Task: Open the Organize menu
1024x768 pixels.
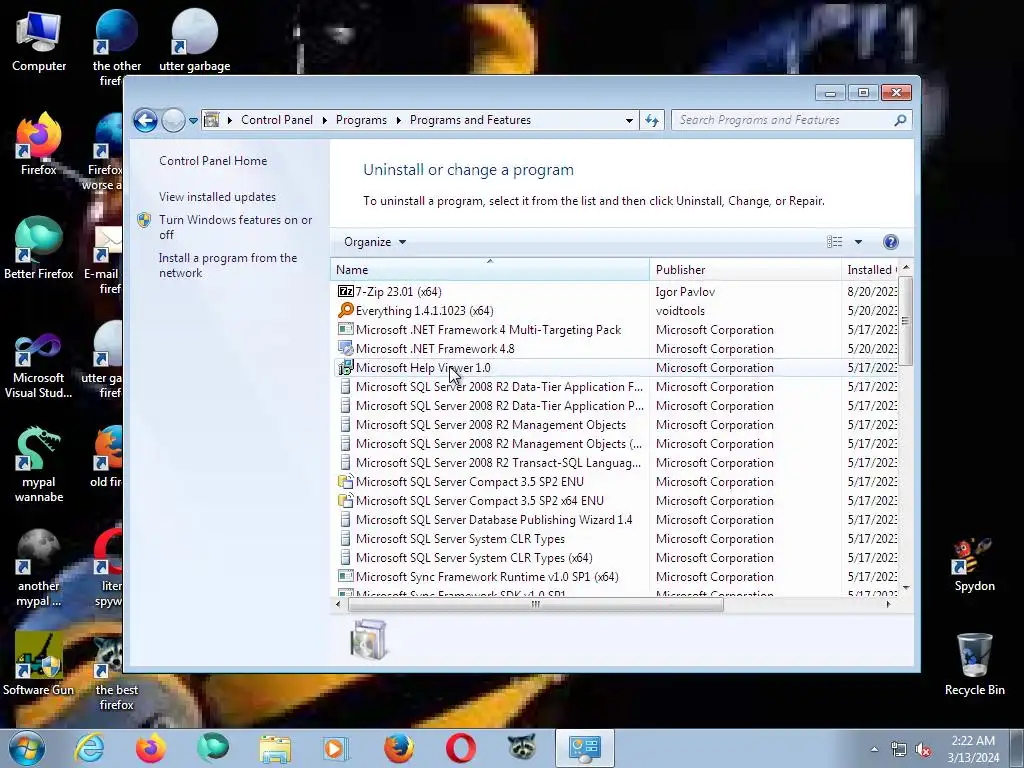Action: pyautogui.click(x=375, y=242)
